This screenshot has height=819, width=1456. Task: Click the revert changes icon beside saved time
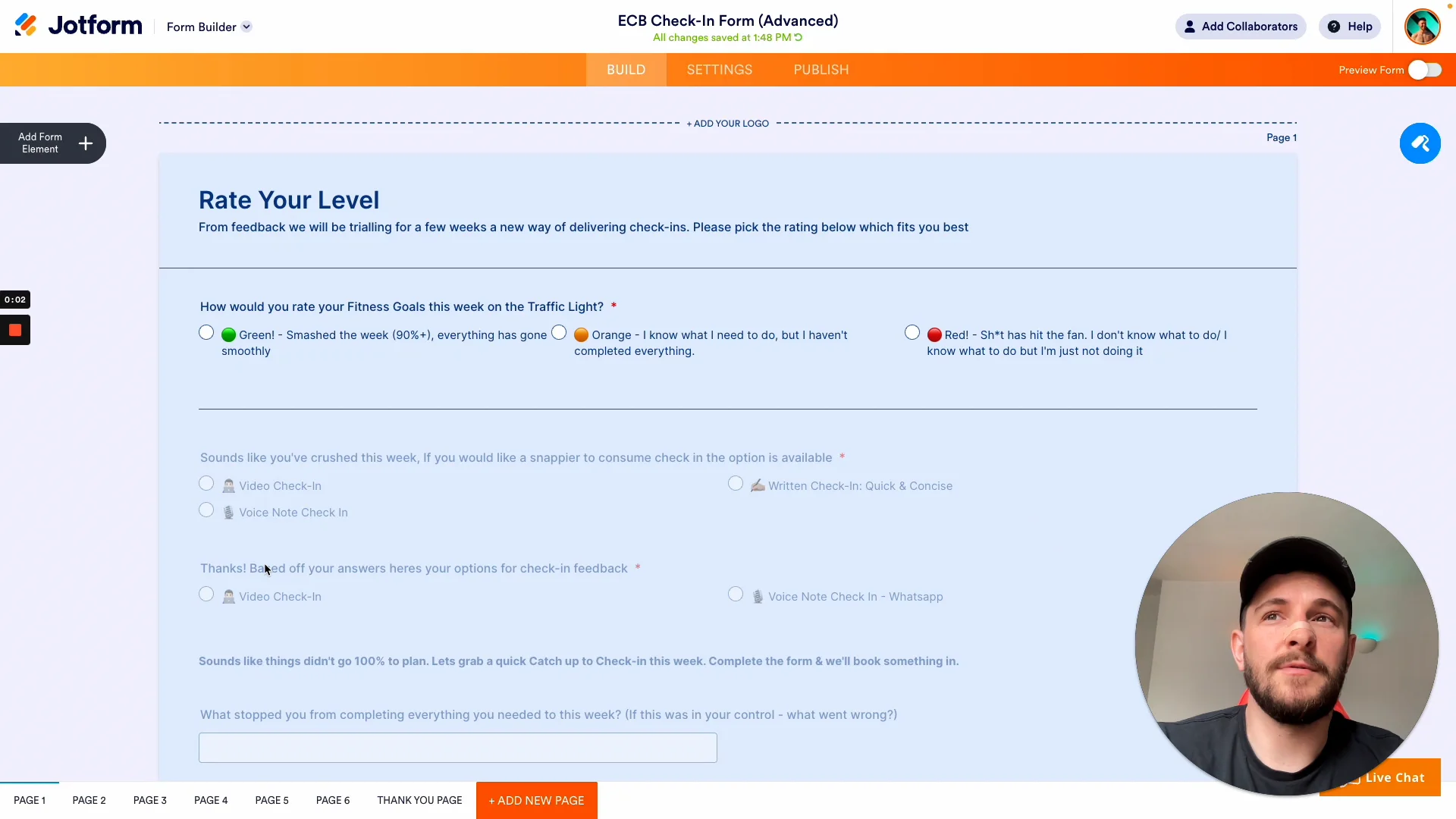point(799,37)
